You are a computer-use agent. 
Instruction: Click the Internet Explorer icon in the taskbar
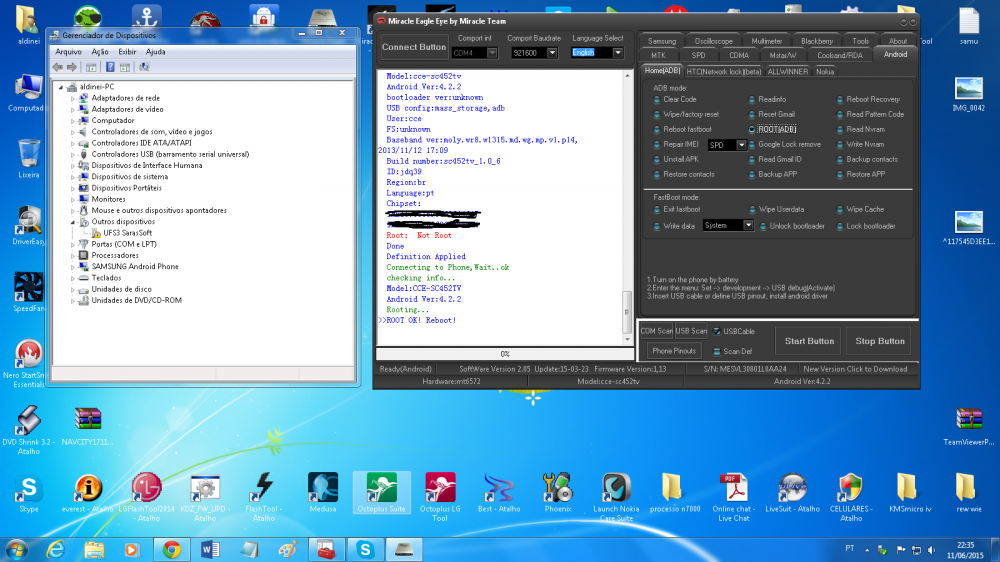coord(55,549)
